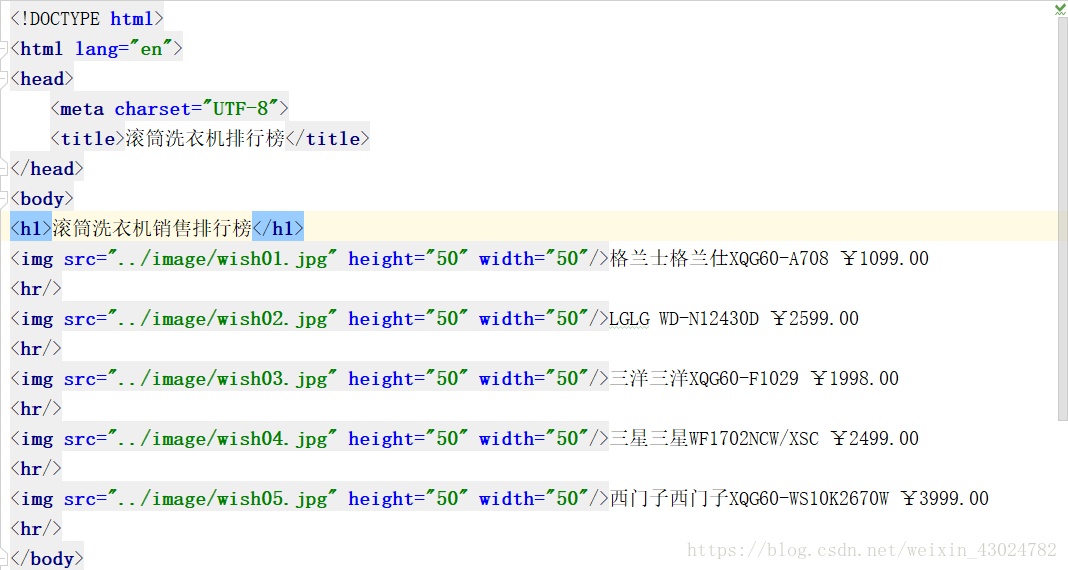This screenshot has height=570, width=1068.
Task: Collapse the html tag fold marker
Action: click(x=3, y=49)
